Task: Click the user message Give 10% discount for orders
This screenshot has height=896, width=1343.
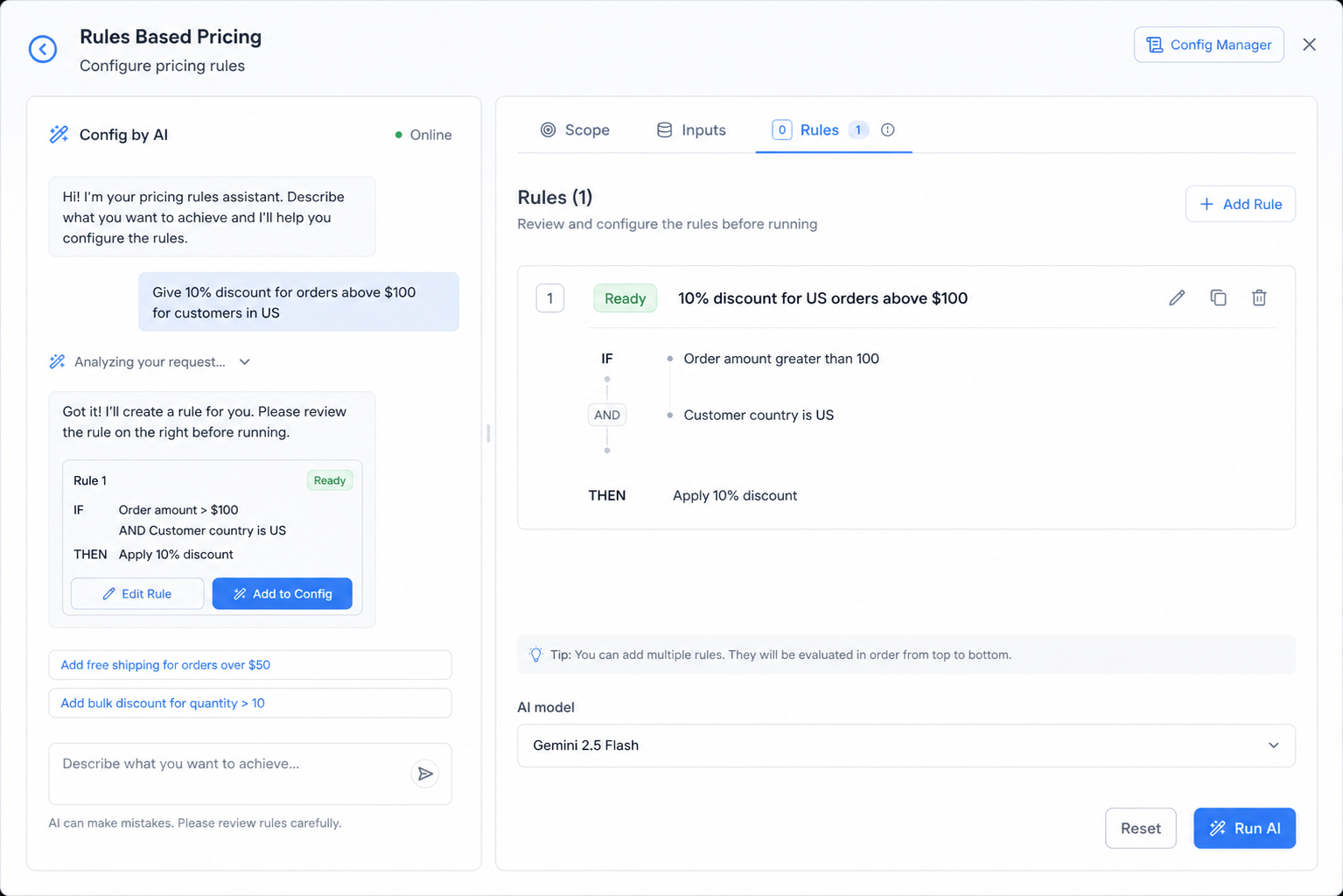Action: [x=298, y=302]
